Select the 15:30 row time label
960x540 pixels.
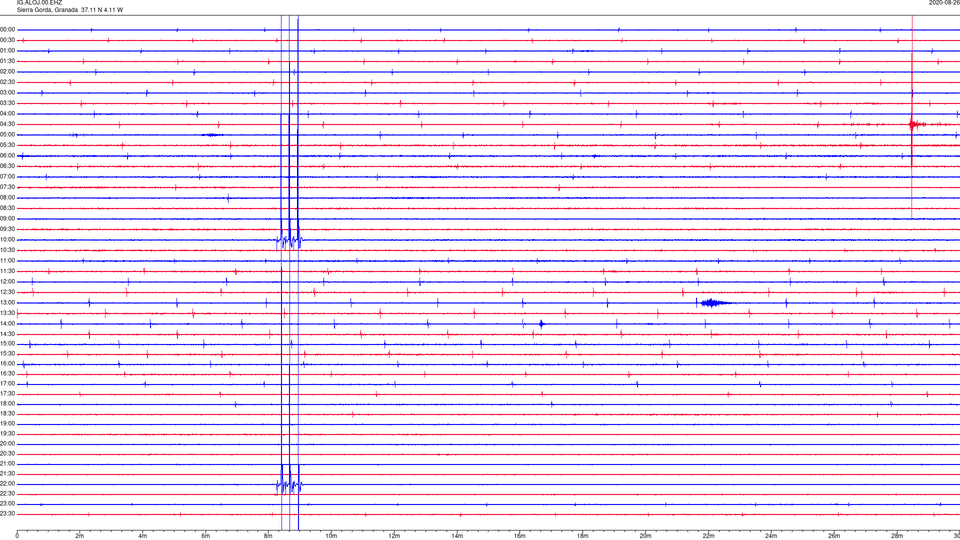[7, 354]
